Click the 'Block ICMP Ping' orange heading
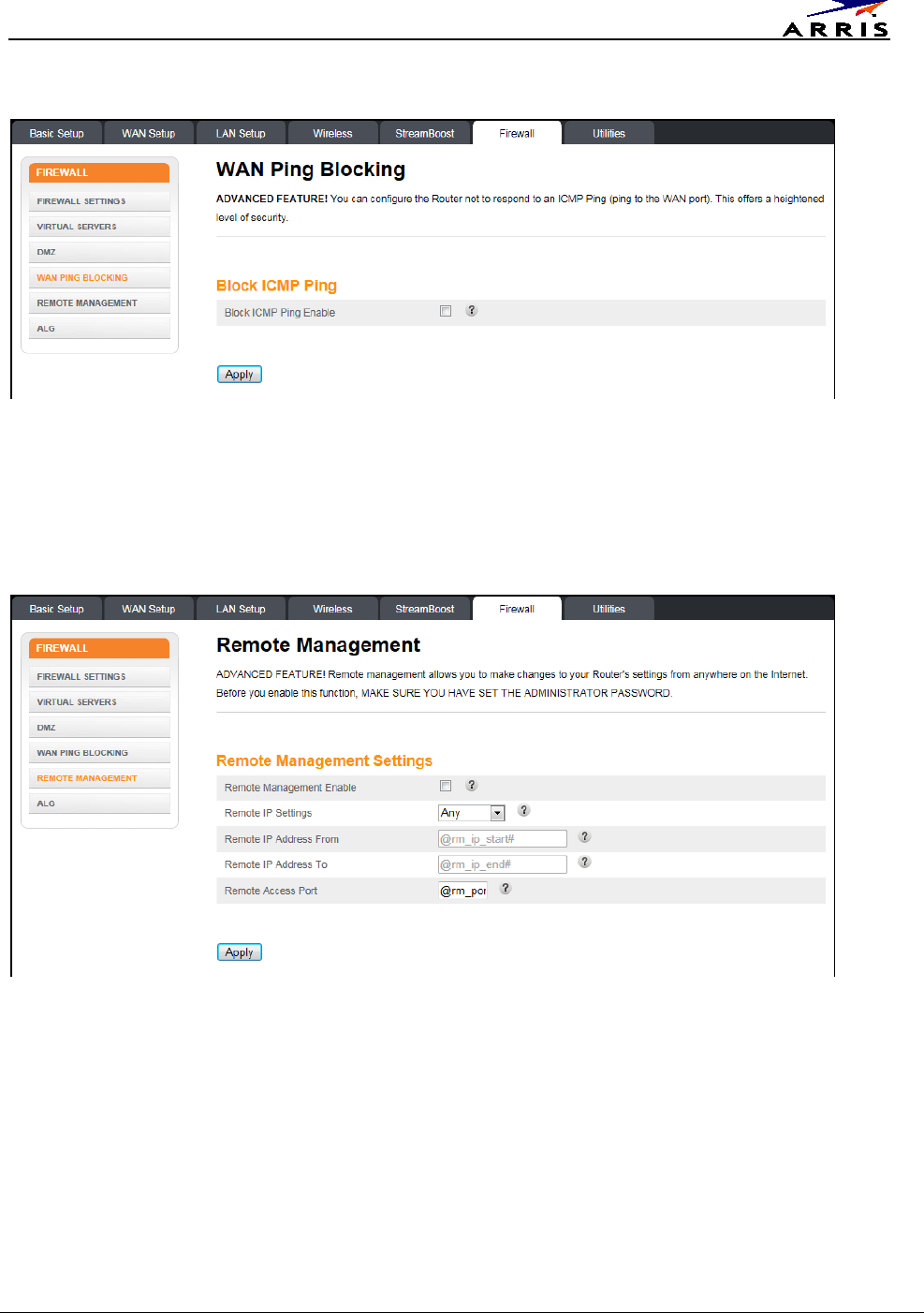 (x=276, y=286)
